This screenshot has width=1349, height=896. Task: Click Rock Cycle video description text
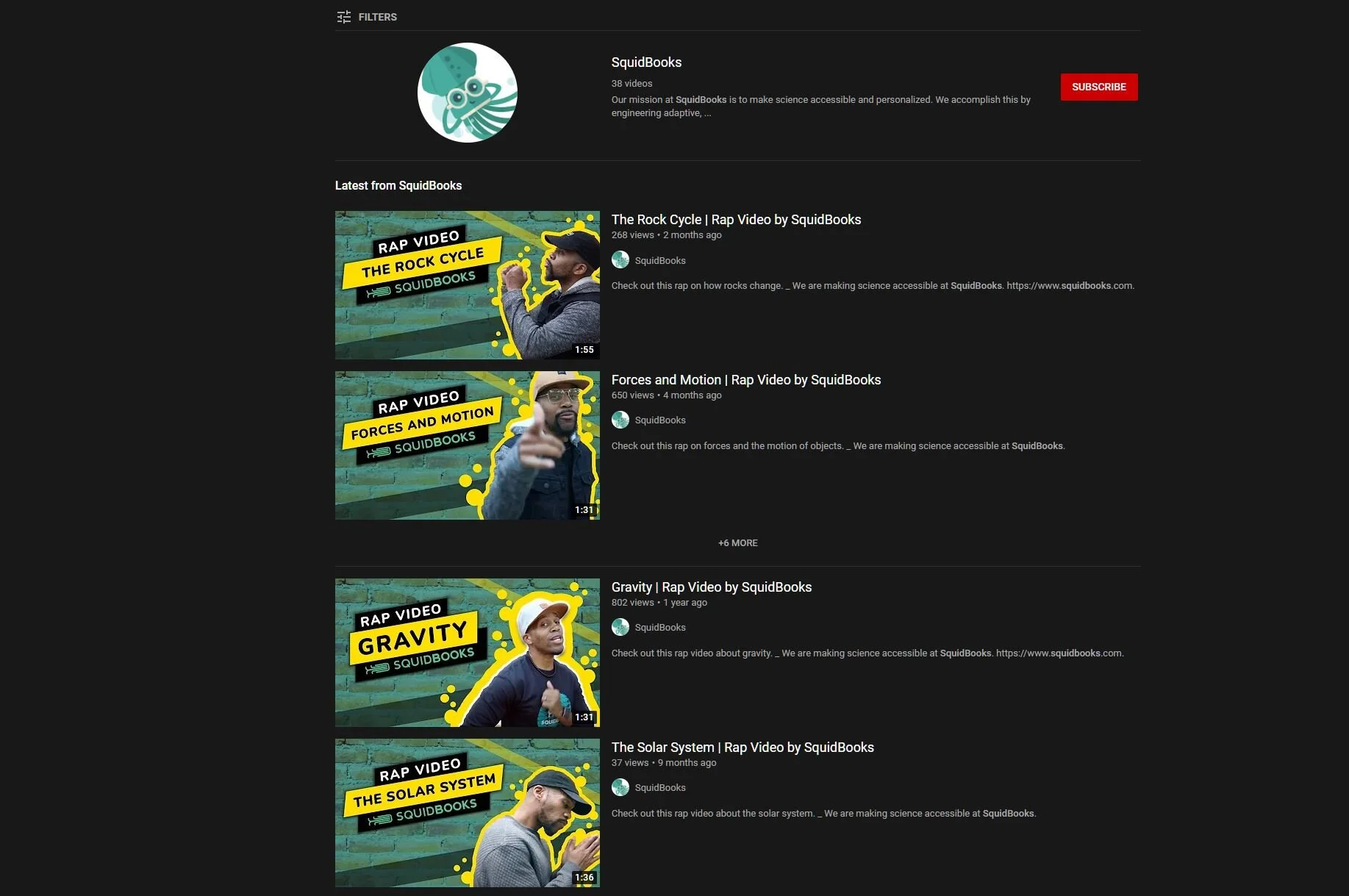[x=873, y=286]
